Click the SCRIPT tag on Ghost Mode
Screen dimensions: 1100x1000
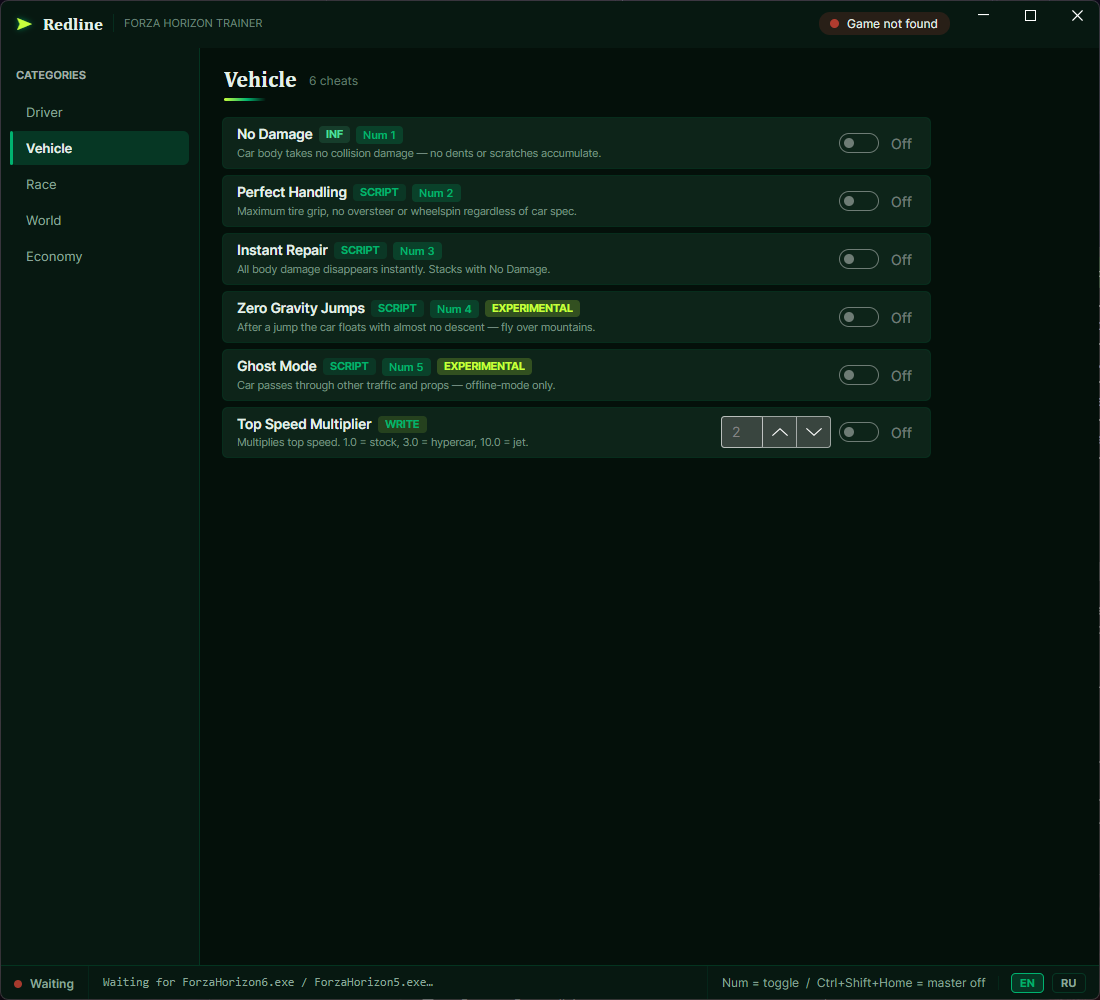[349, 366]
